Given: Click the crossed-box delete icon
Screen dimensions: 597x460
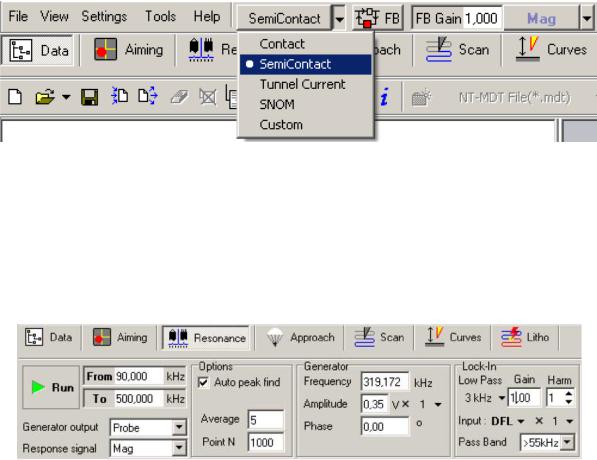Looking at the screenshot, I should pyautogui.click(x=208, y=97).
